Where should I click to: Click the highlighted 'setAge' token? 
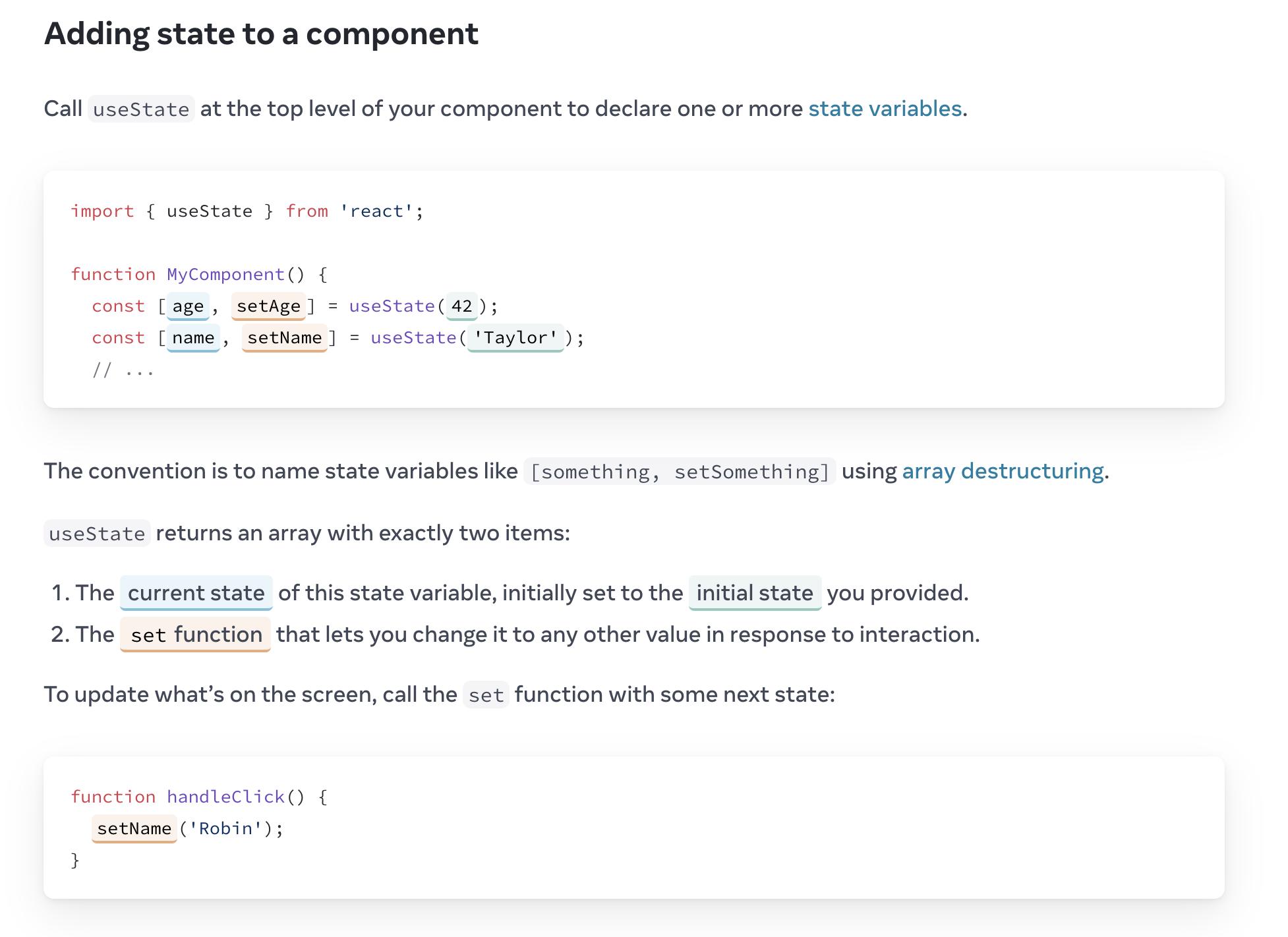268,306
